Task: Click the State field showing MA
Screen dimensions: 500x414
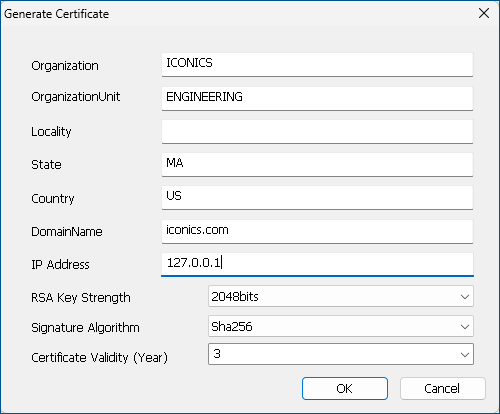Action: 317,165
